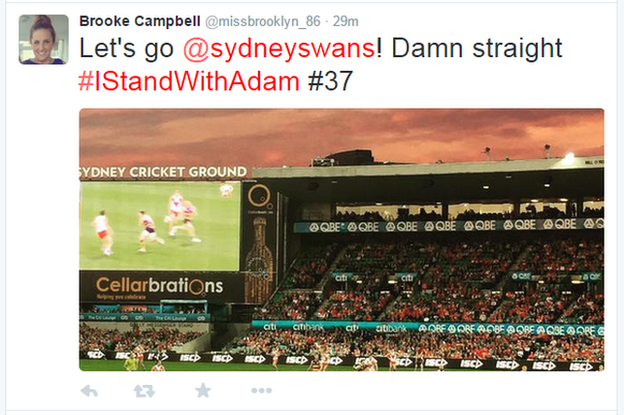Viewport: 624px width, 415px height.
Task: Click the QBE banner on the upper stand
Action: [448, 226]
